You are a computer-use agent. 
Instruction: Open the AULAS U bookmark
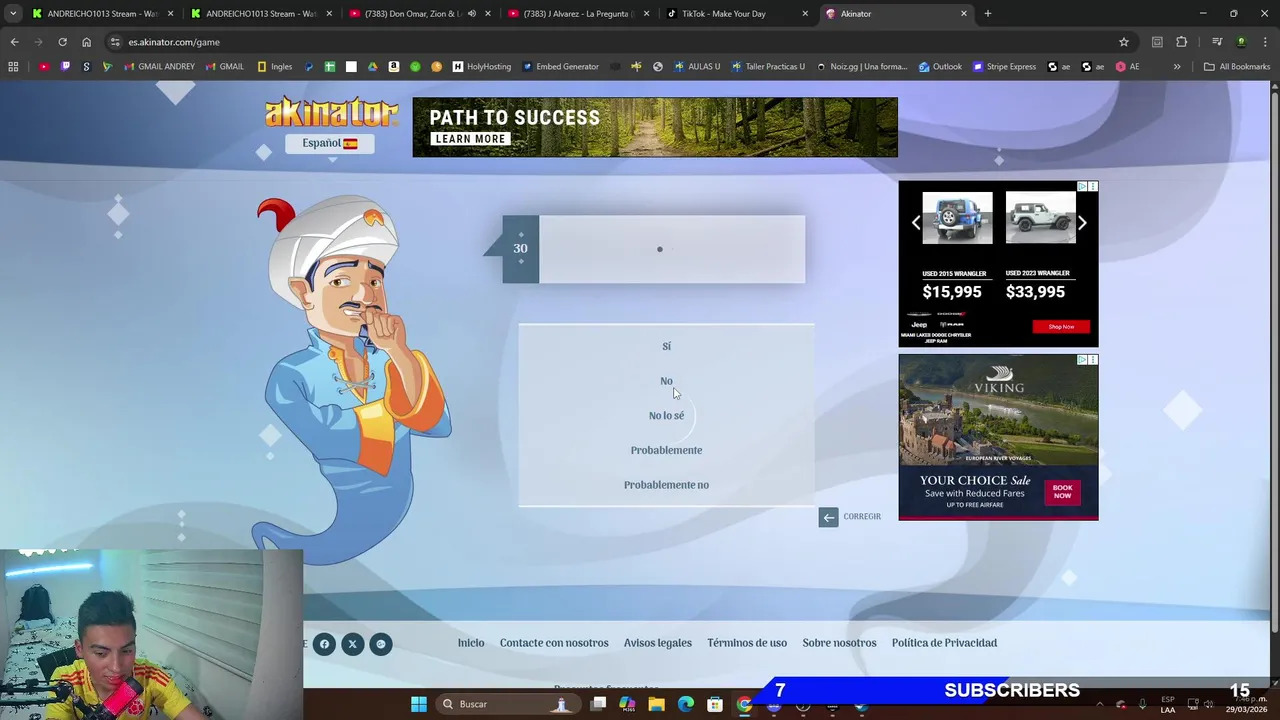(697, 67)
